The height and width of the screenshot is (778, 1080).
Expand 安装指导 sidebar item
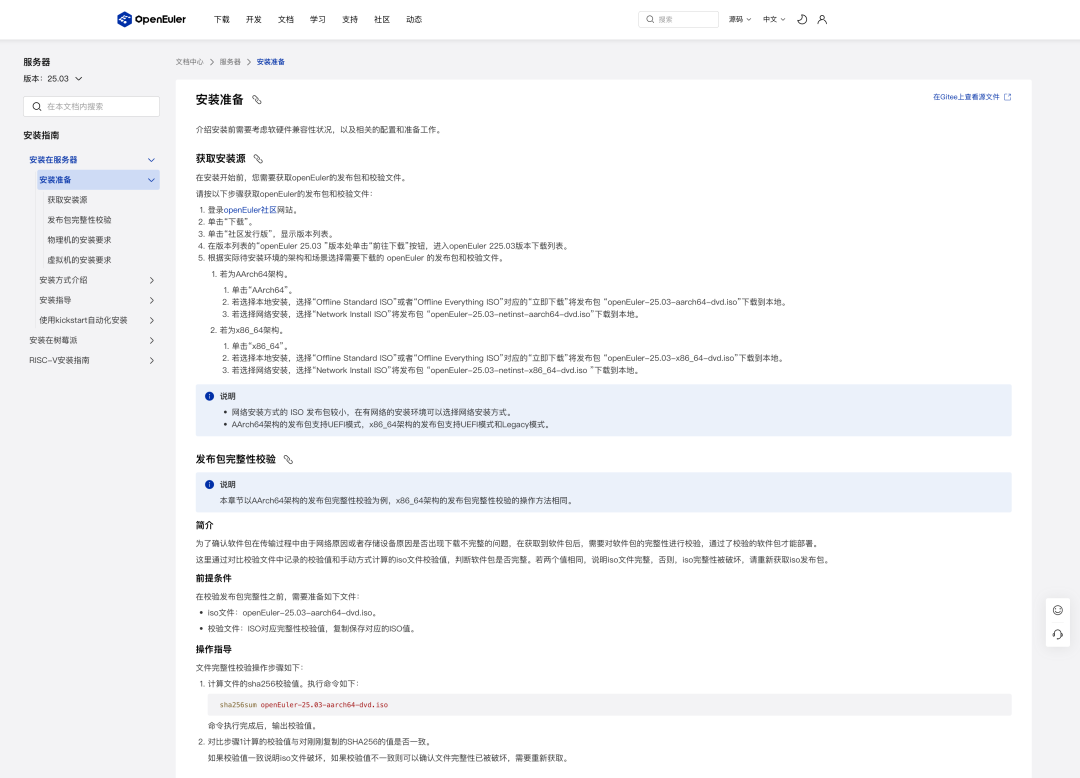pyautogui.click(x=152, y=300)
